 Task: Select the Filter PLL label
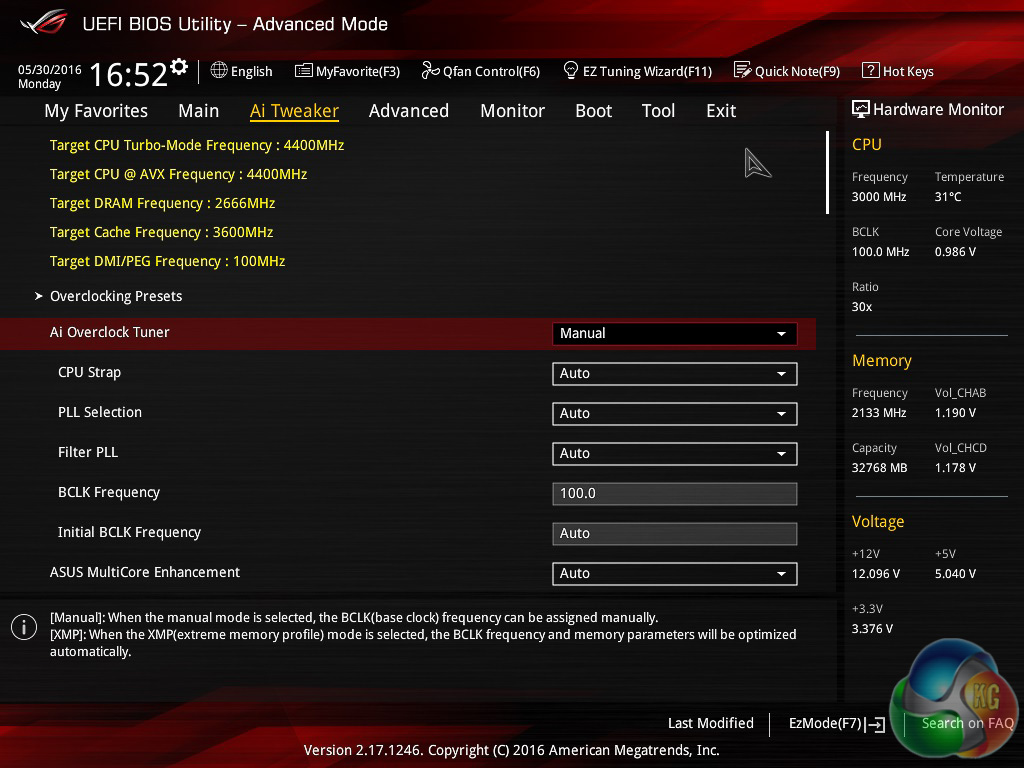[88, 453]
